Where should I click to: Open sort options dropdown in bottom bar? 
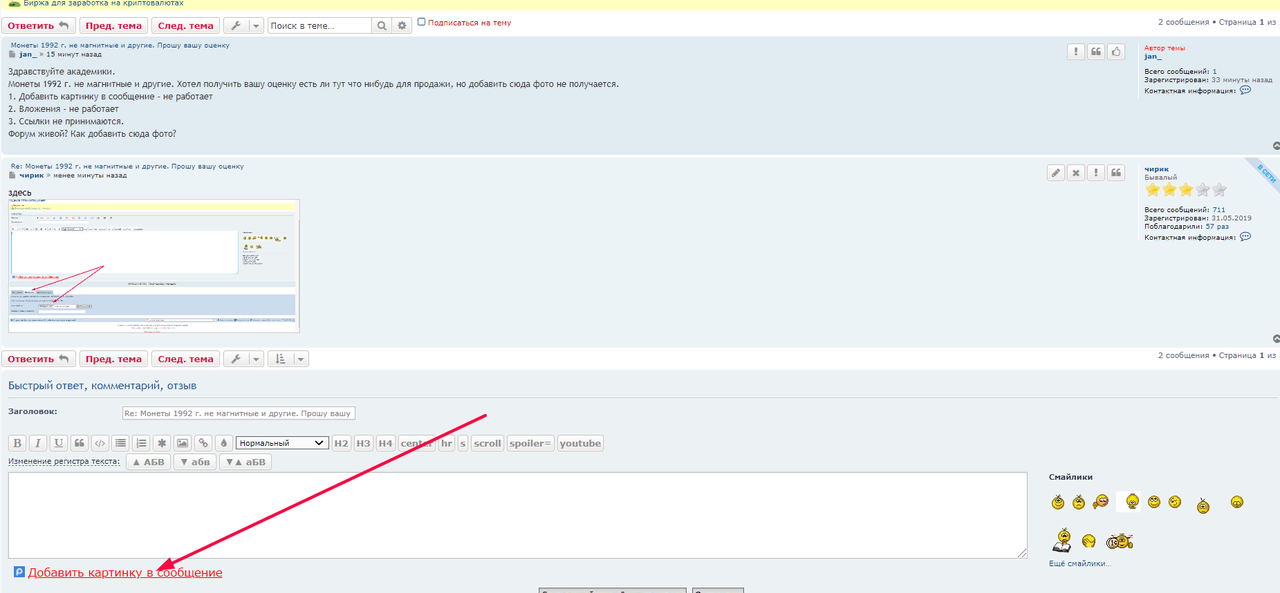pos(288,359)
